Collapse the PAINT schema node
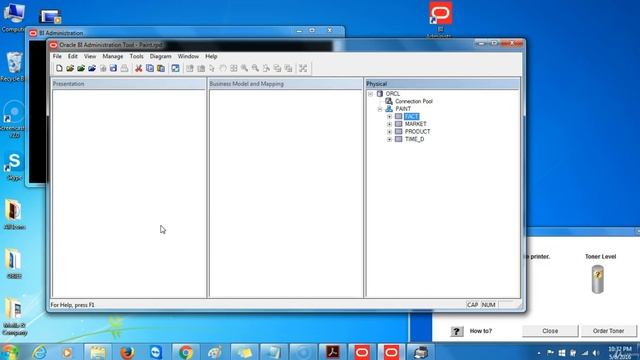The width and height of the screenshot is (640, 360). pyautogui.click(x=380, y=109)
